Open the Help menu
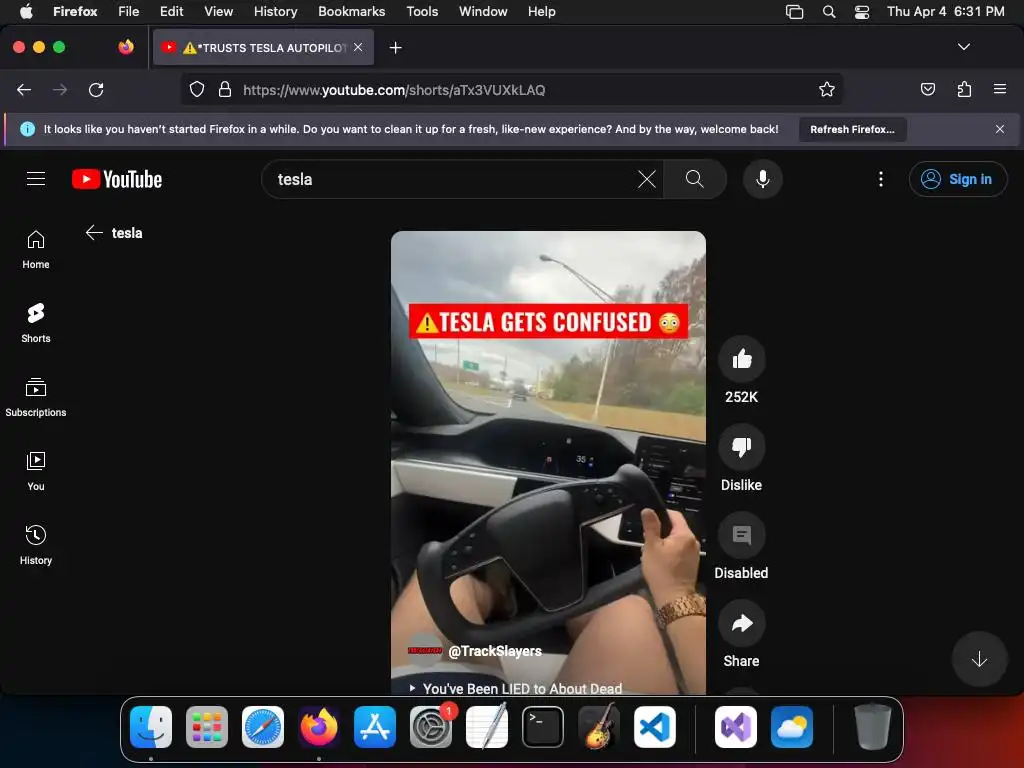1024x768 pixels. pos(541,11)
